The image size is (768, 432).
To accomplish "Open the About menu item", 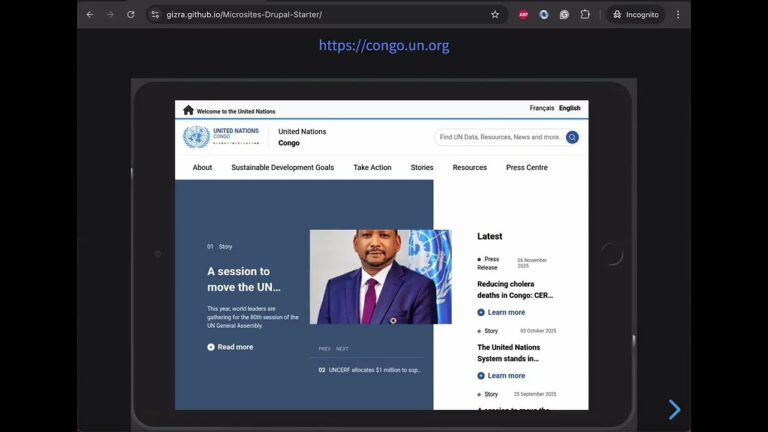I will 202,168.
